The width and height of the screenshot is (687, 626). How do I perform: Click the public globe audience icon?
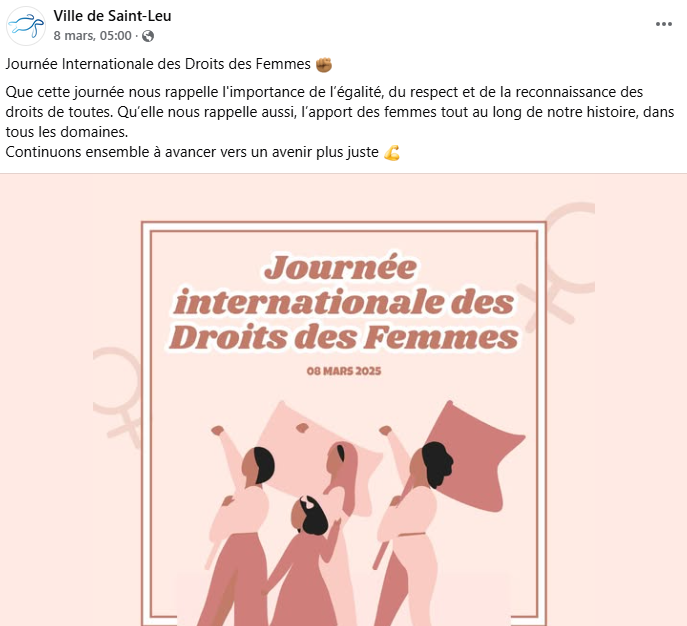148,35
